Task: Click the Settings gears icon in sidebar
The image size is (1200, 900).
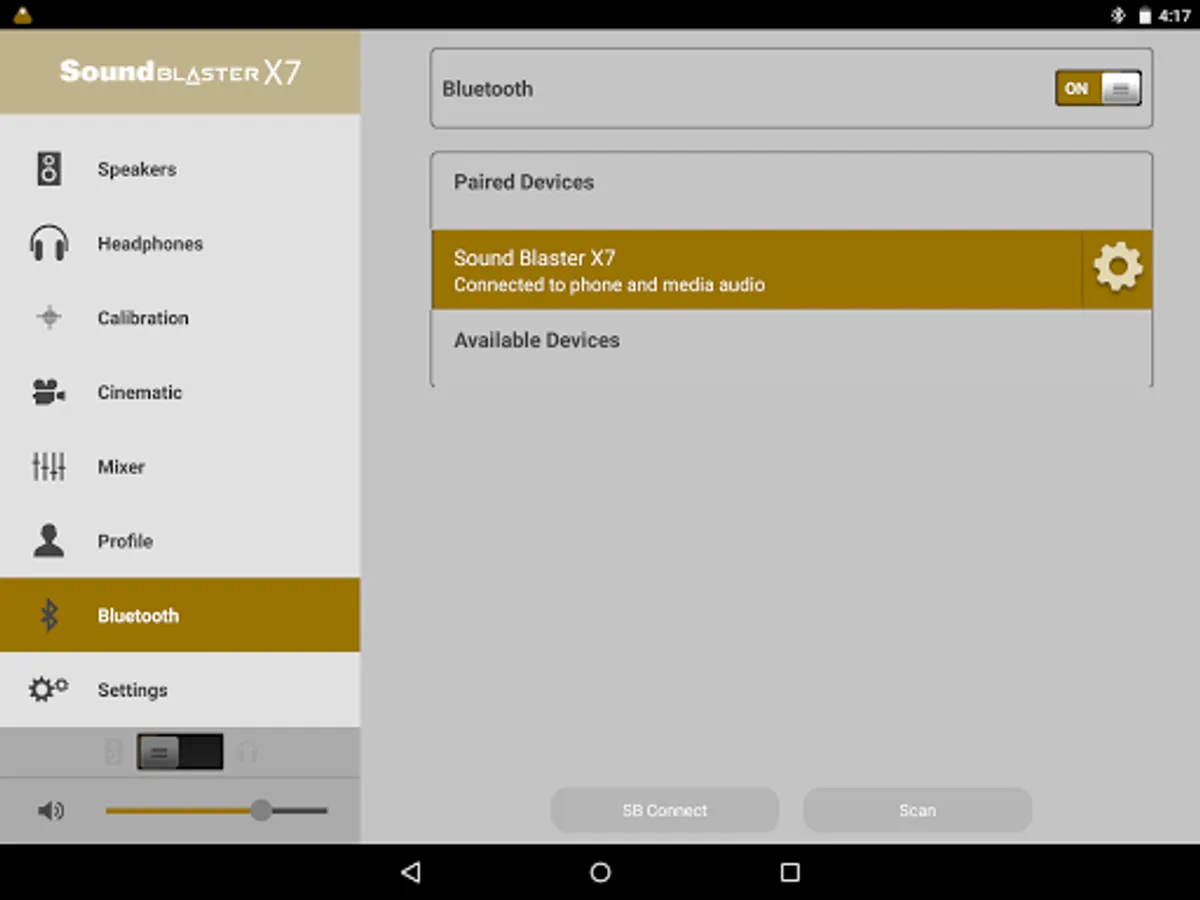Action: click(x=49, y=689)
